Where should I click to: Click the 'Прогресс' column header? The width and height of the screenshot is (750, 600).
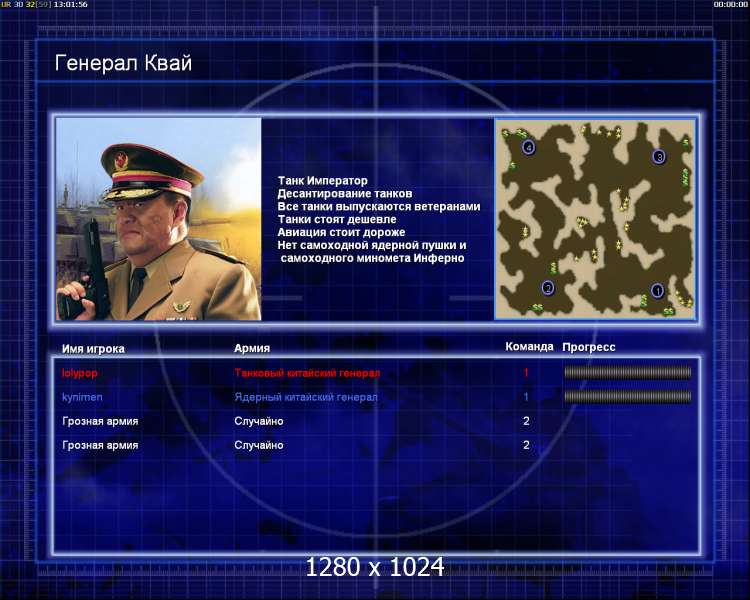click(589, 347)
